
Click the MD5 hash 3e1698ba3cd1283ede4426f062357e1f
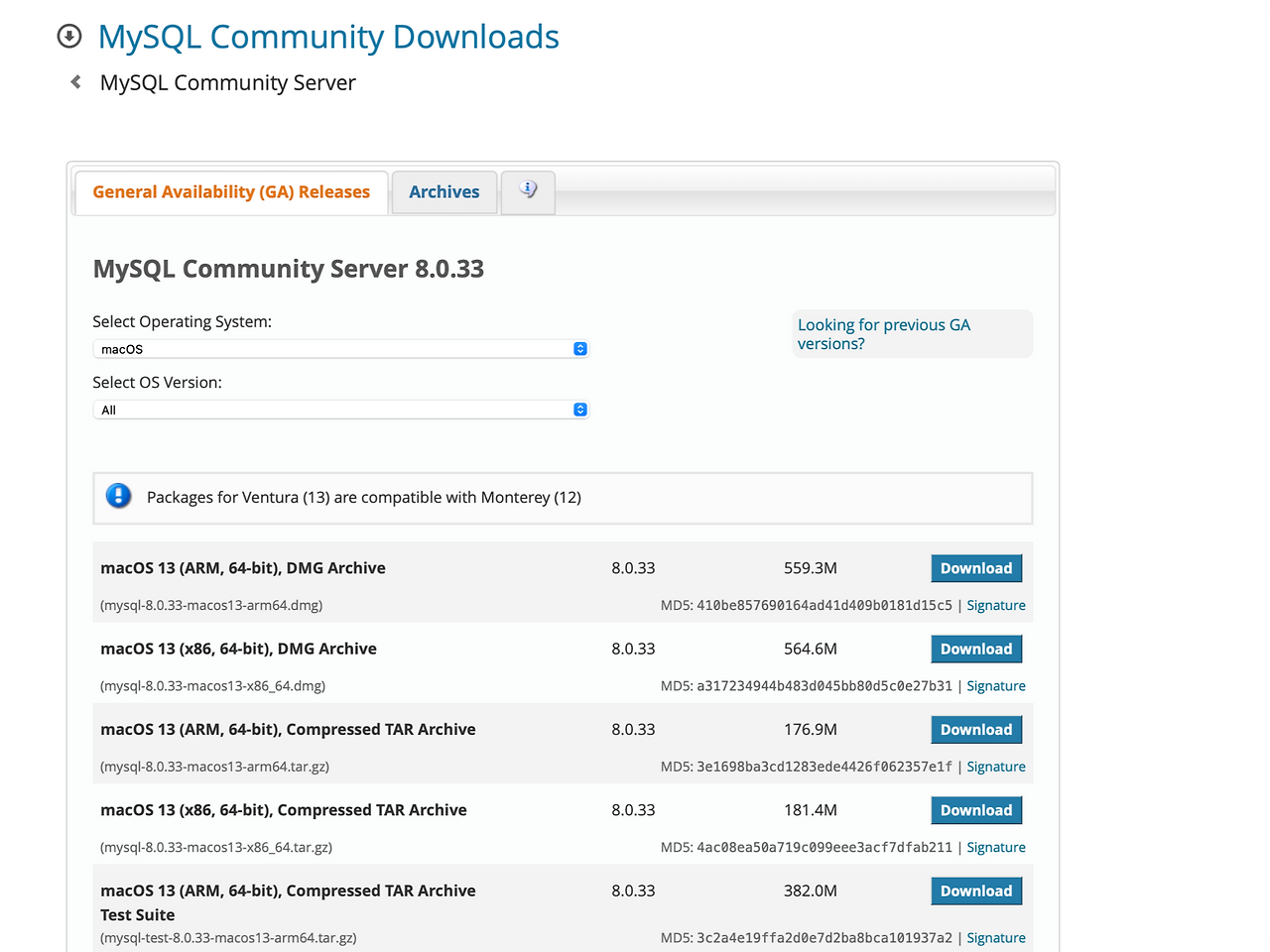(x=825, y=767)
